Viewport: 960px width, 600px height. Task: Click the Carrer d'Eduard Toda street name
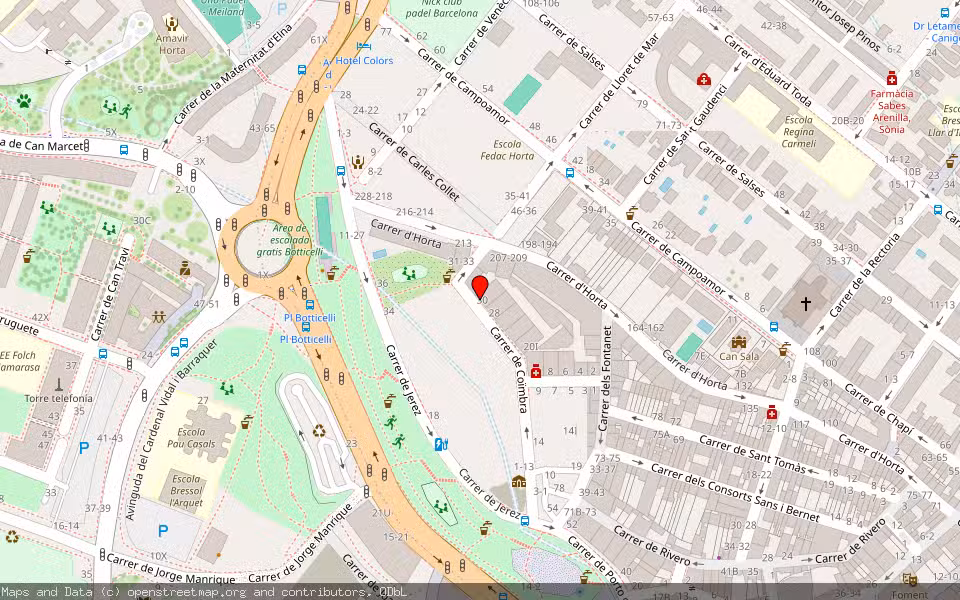768,71
